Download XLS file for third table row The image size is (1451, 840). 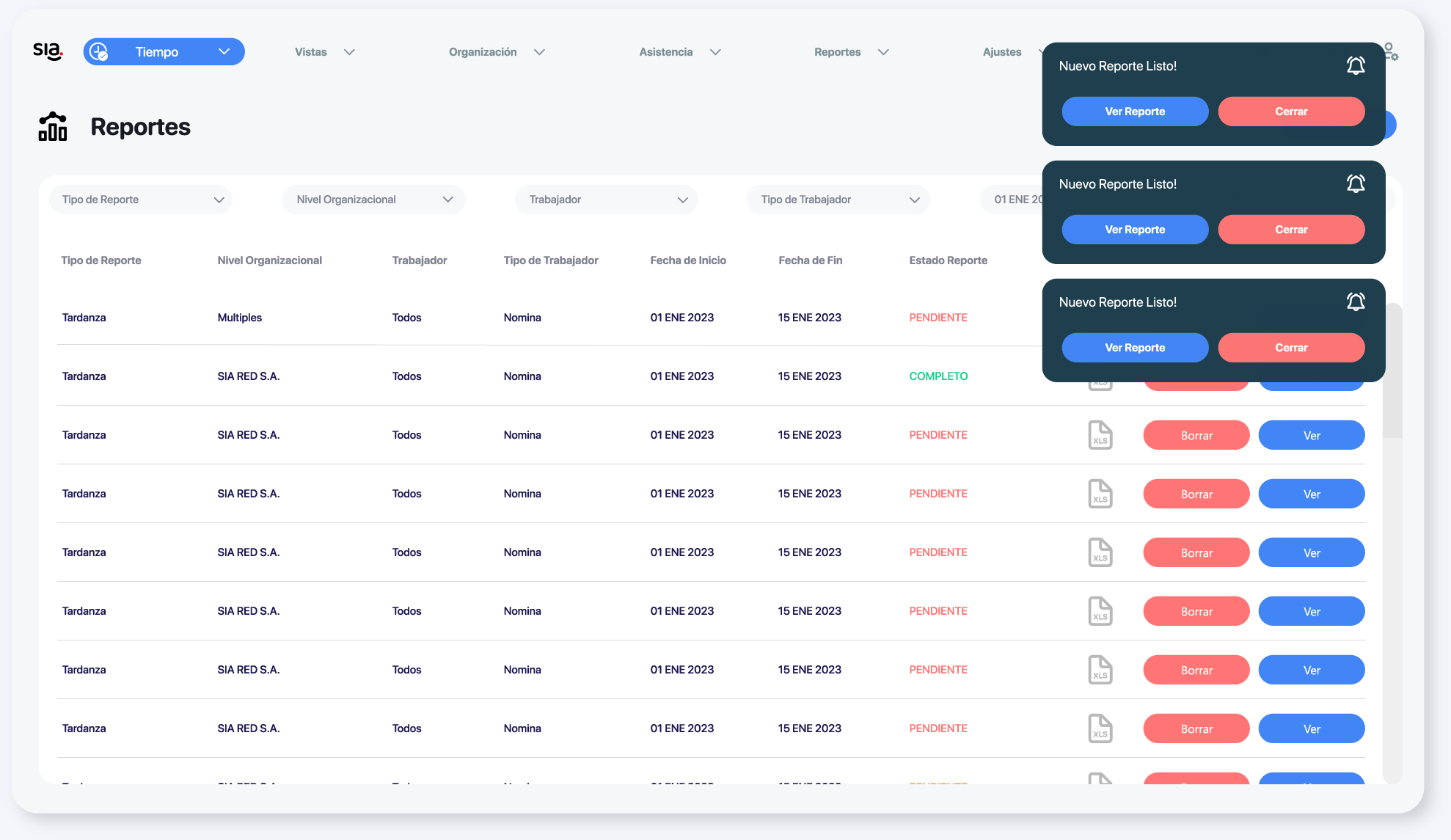click(x=1100, y=435)
